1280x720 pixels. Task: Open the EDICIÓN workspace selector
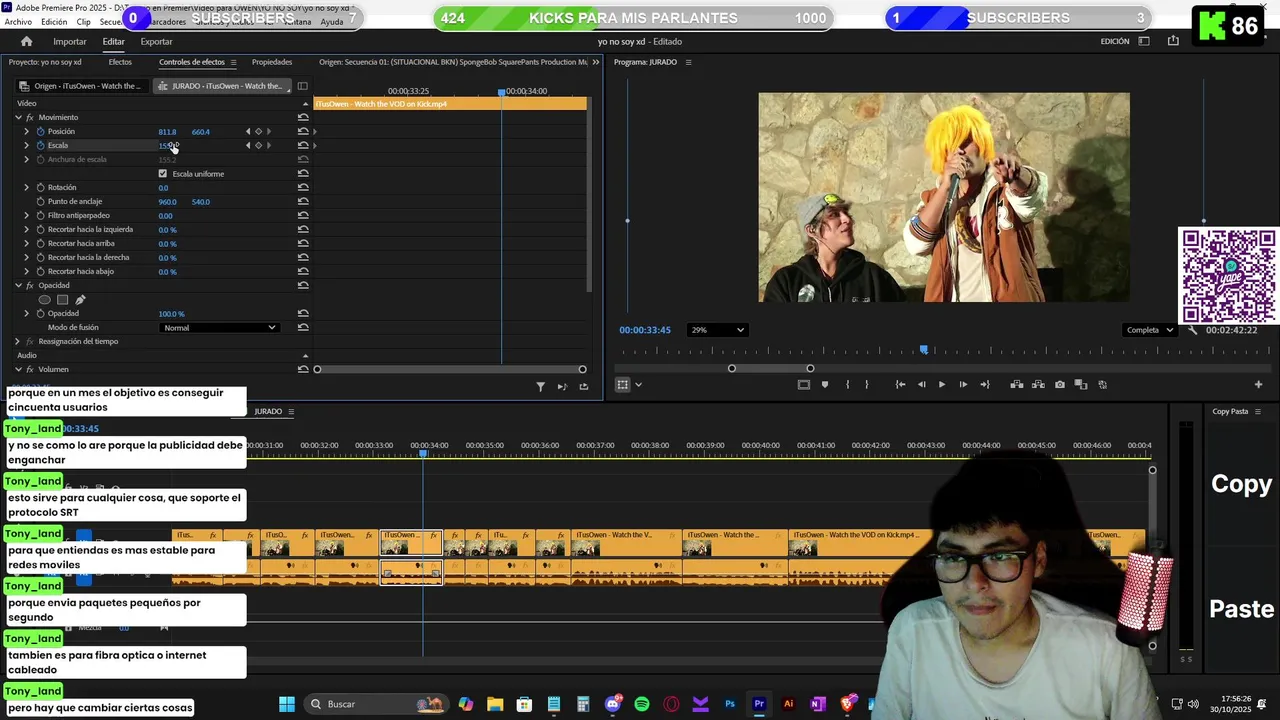point(1115,41)
